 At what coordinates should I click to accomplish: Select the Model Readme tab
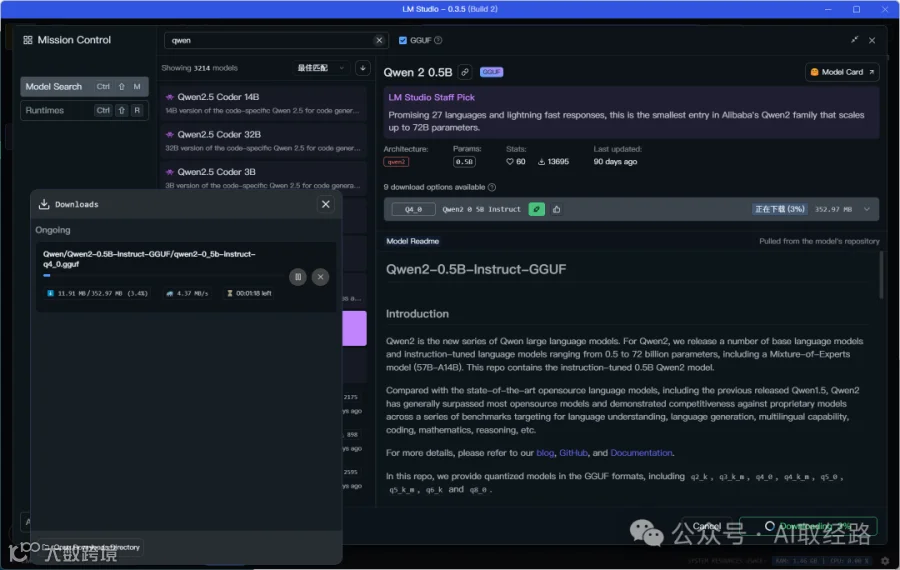click(x=413, y=241)
